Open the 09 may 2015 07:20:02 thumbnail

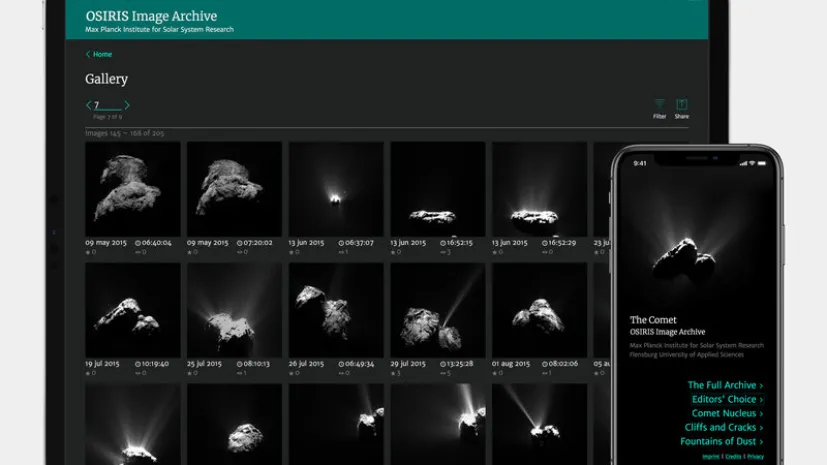(x=234, y=189)
